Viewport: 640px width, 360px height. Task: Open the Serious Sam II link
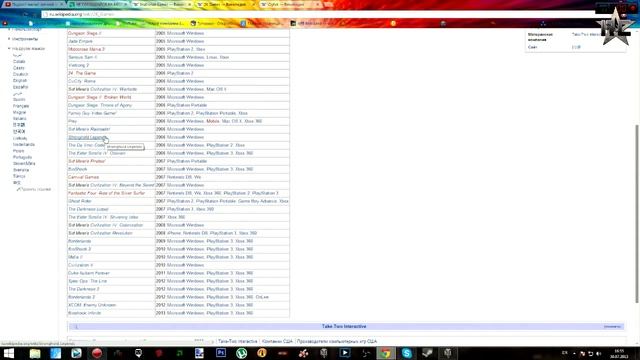point(82,57)
